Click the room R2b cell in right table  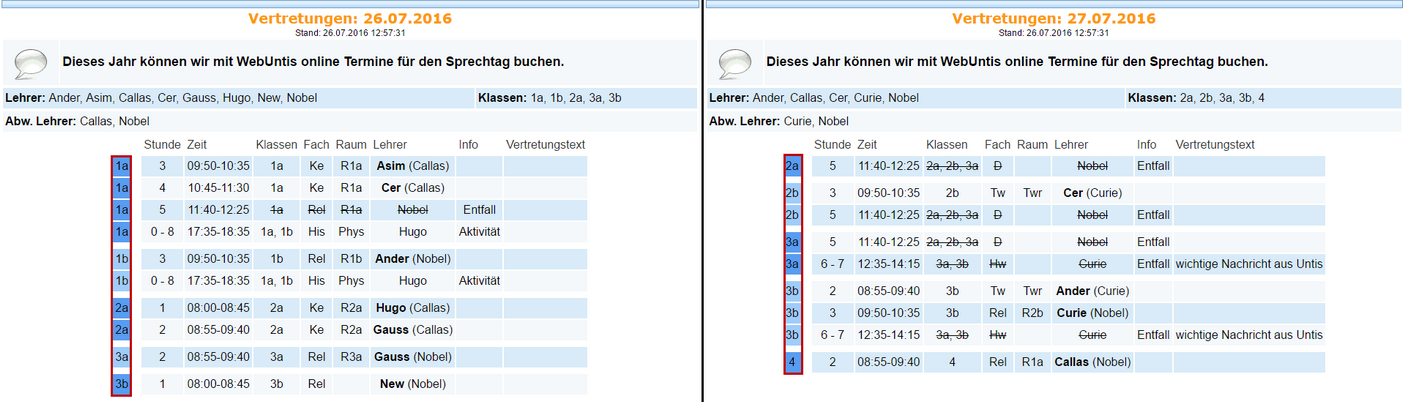1033,313
